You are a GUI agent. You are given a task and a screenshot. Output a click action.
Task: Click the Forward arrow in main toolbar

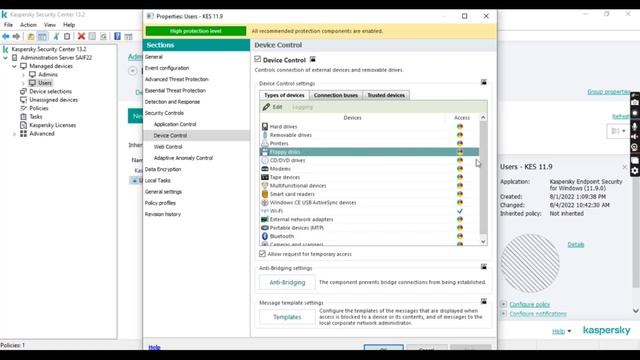pos(16,36)
